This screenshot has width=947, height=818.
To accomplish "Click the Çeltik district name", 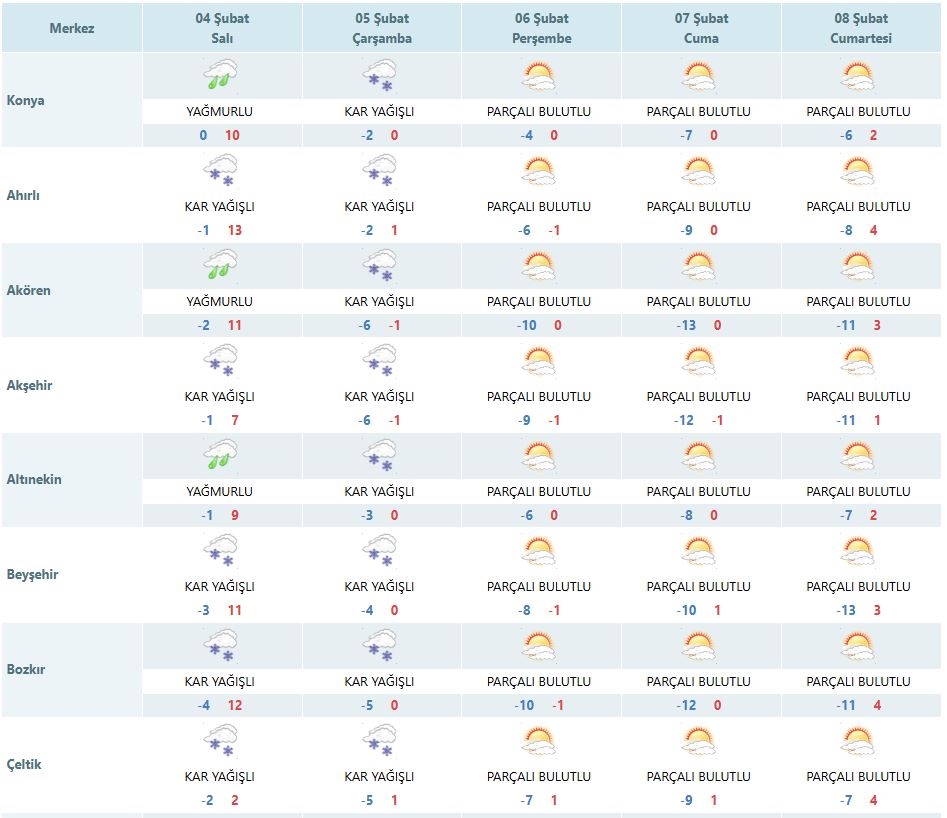I will point(24,765).
